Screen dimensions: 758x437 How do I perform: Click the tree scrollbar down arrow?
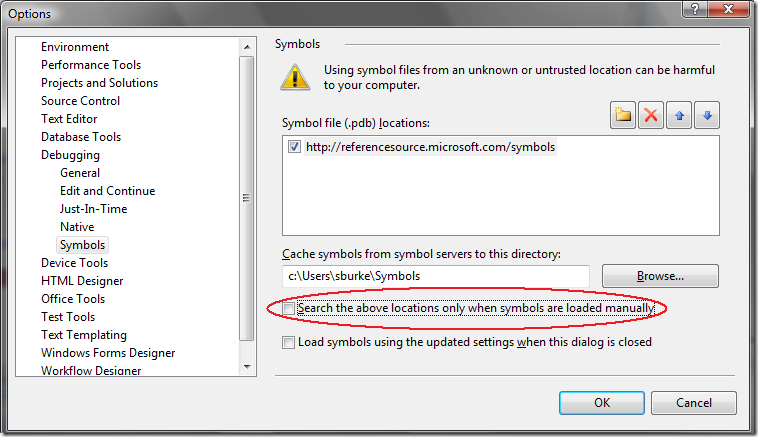[247, 367]
